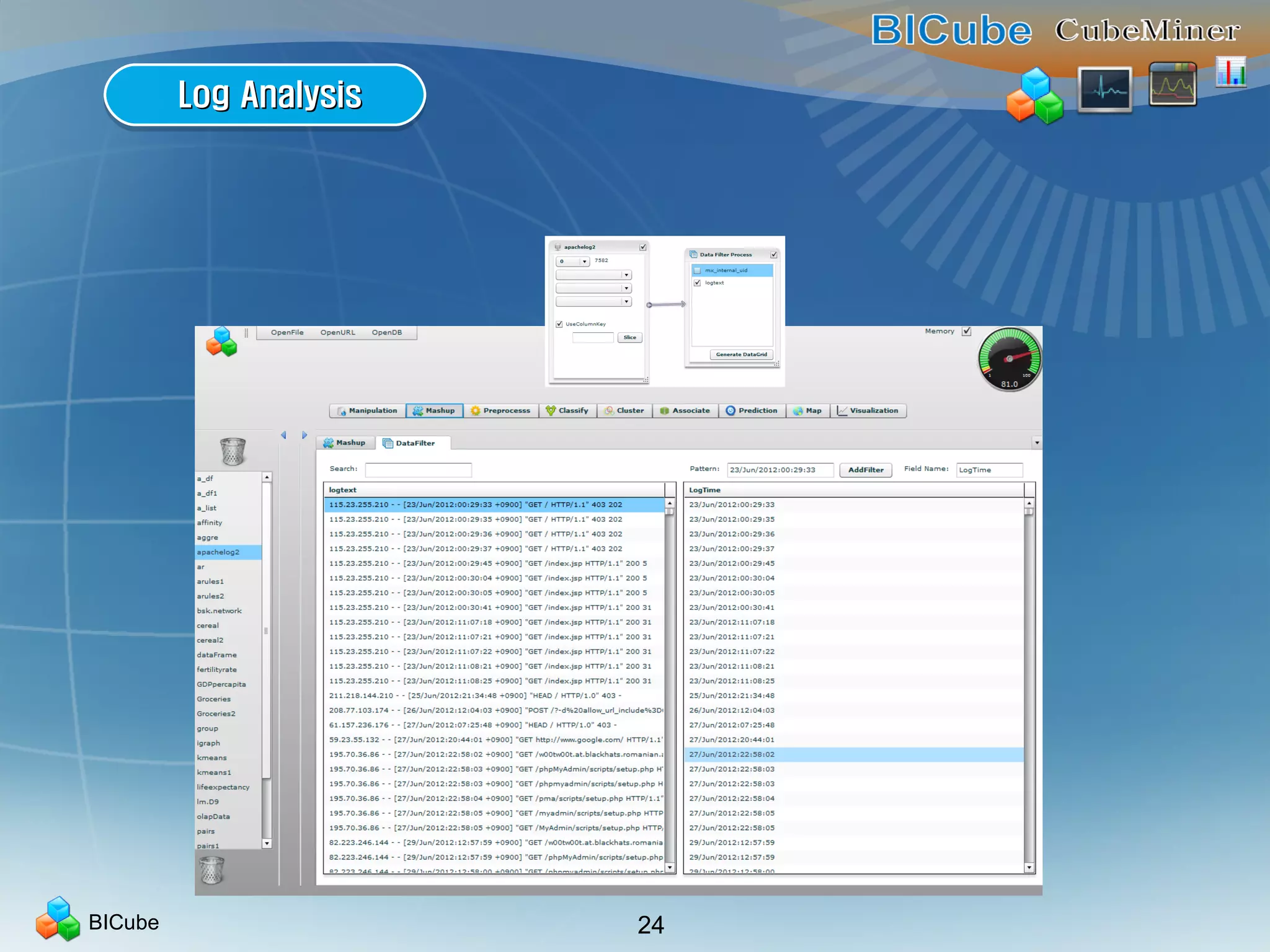Open the Visualization toolbar section
This screenshot has height=952, width=1270.
point(868,410)
